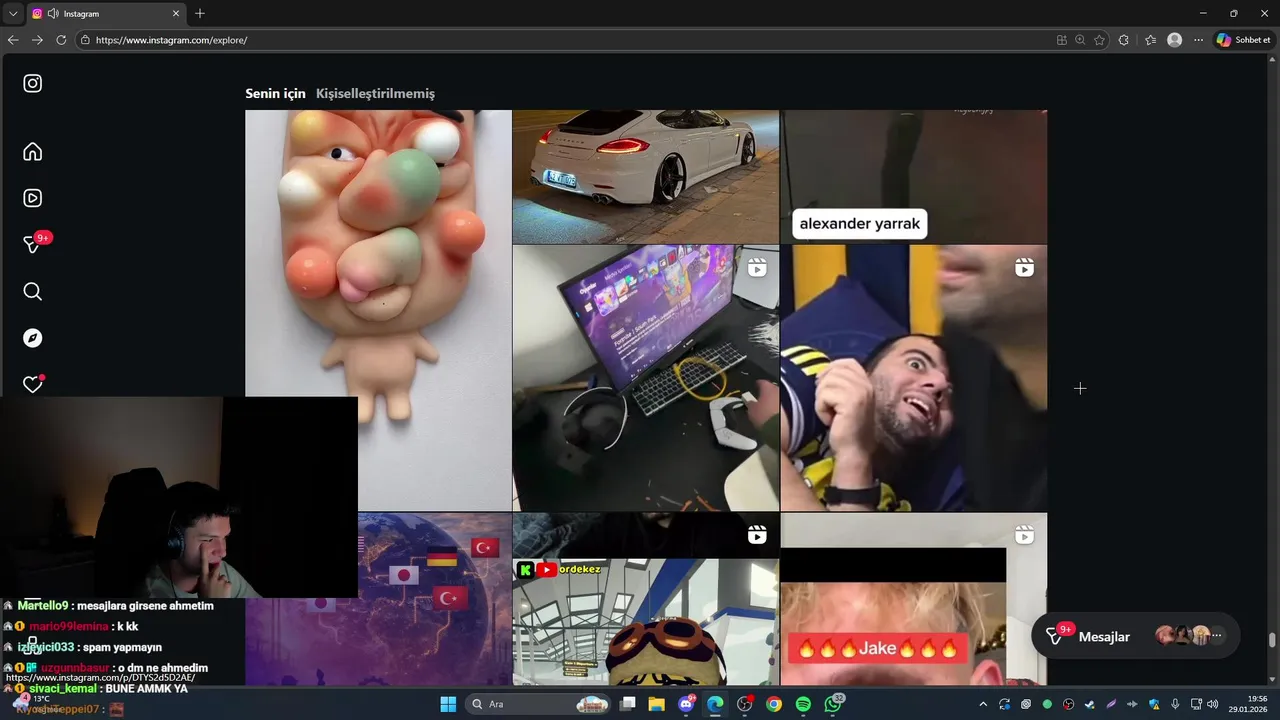The width and height of the screenshot is (1280, 720).
Task: Click the Instagram logo in sidebar
Action: [33, 84]
